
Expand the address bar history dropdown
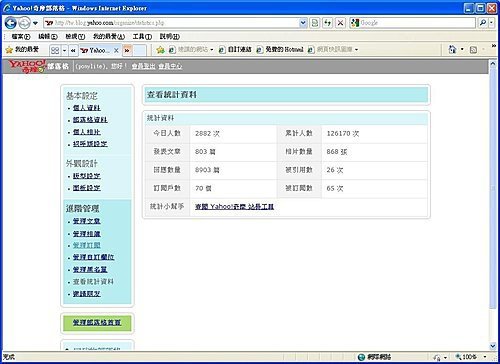pos(303,23)
